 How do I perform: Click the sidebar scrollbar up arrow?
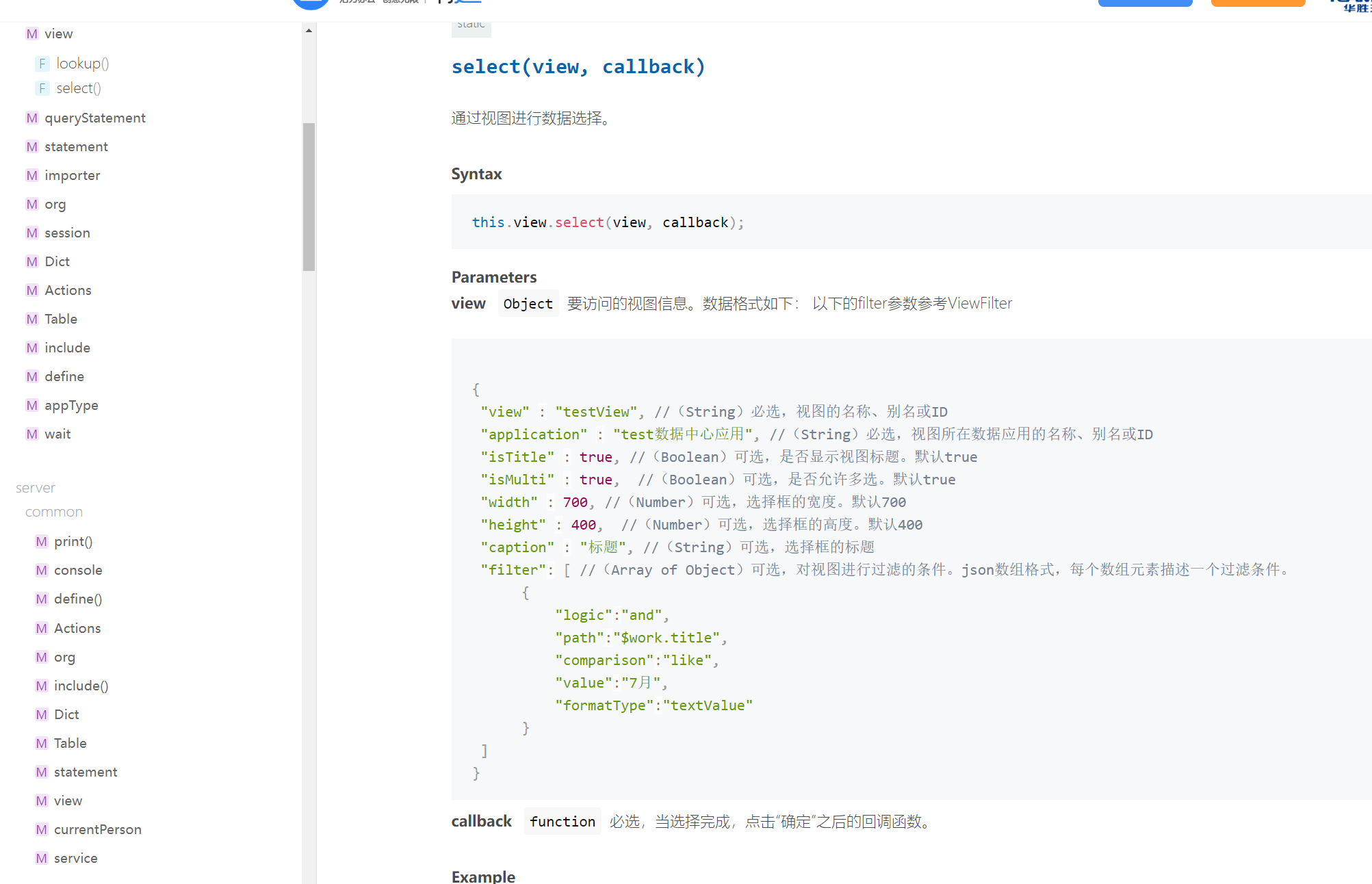tap(309, 30)
